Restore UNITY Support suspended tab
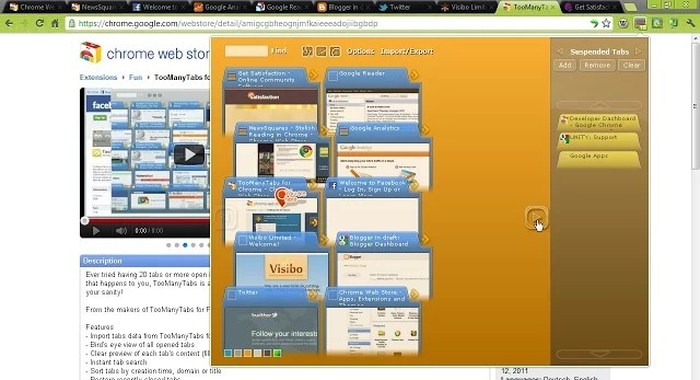 pyautogui.click(x=599, y=140)
